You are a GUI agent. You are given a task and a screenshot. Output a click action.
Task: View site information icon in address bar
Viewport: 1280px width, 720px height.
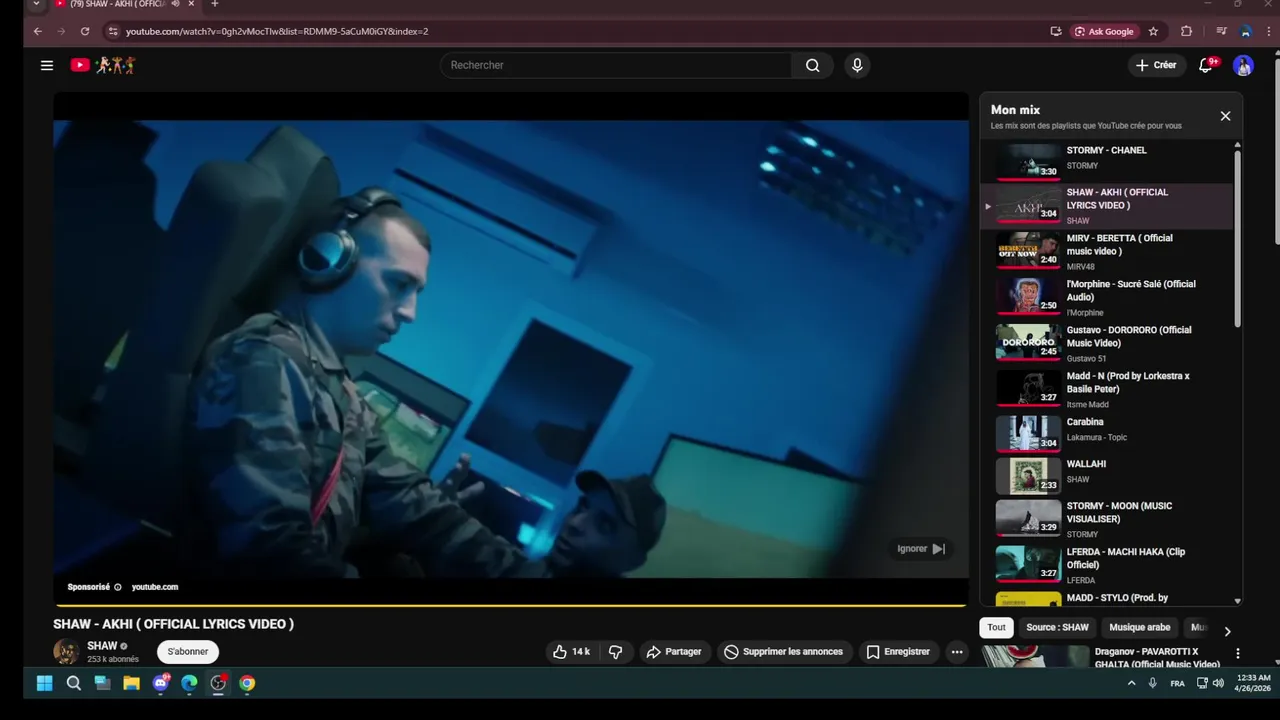click(113, 31)
